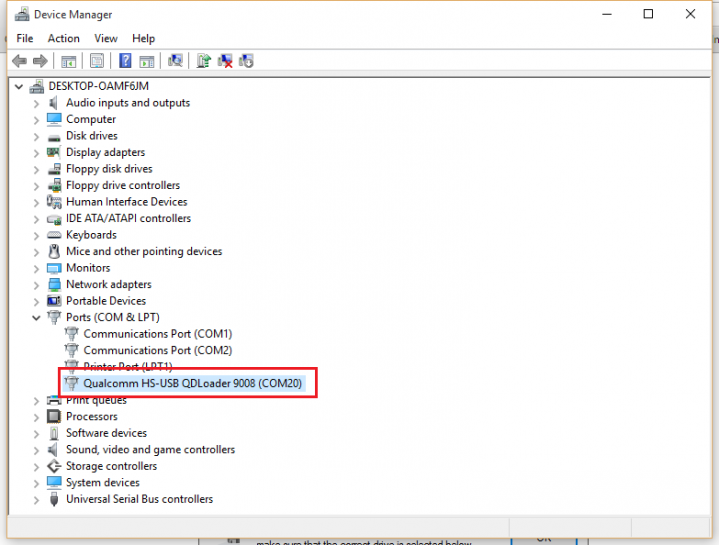Click the Back arrow toolbar button
This screenshot has height=545, width=719.
pos(19,61)
